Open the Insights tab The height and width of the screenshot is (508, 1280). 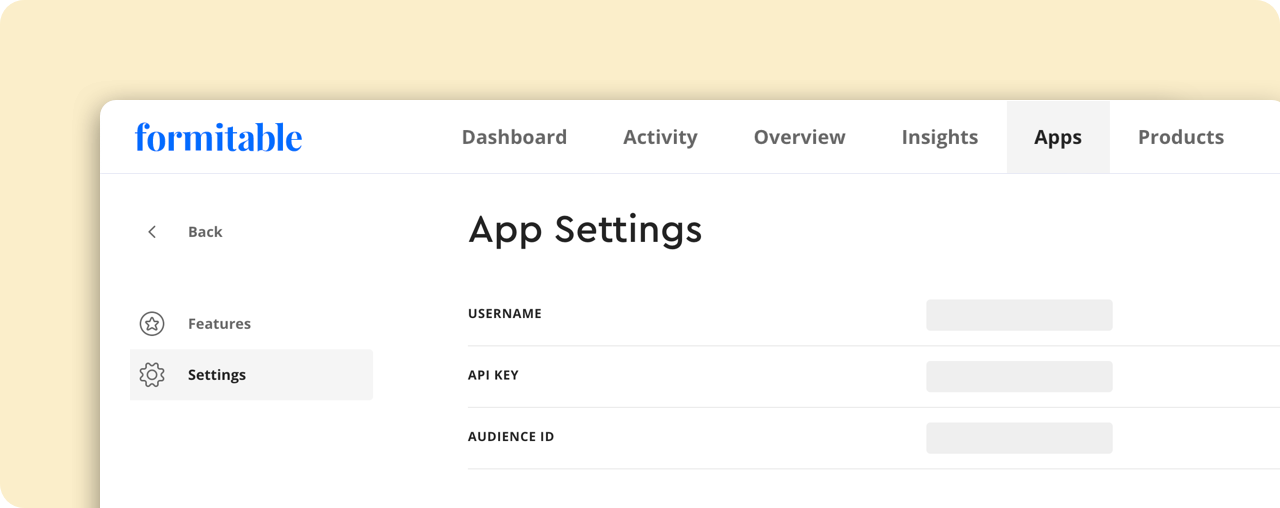tap(939, 137)
